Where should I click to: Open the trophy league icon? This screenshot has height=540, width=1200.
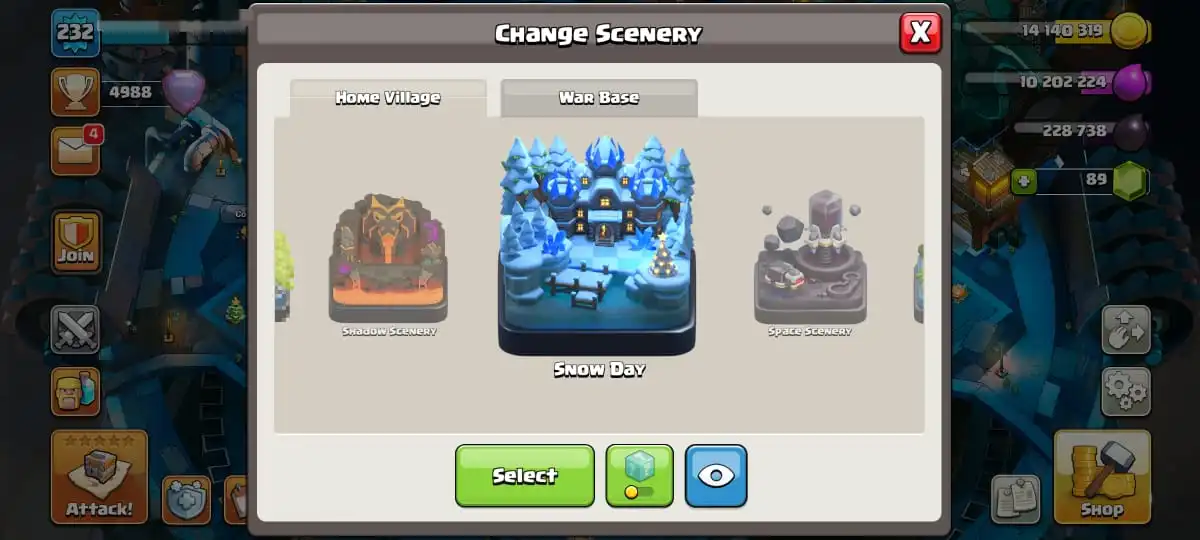click(x=75, y=92)
